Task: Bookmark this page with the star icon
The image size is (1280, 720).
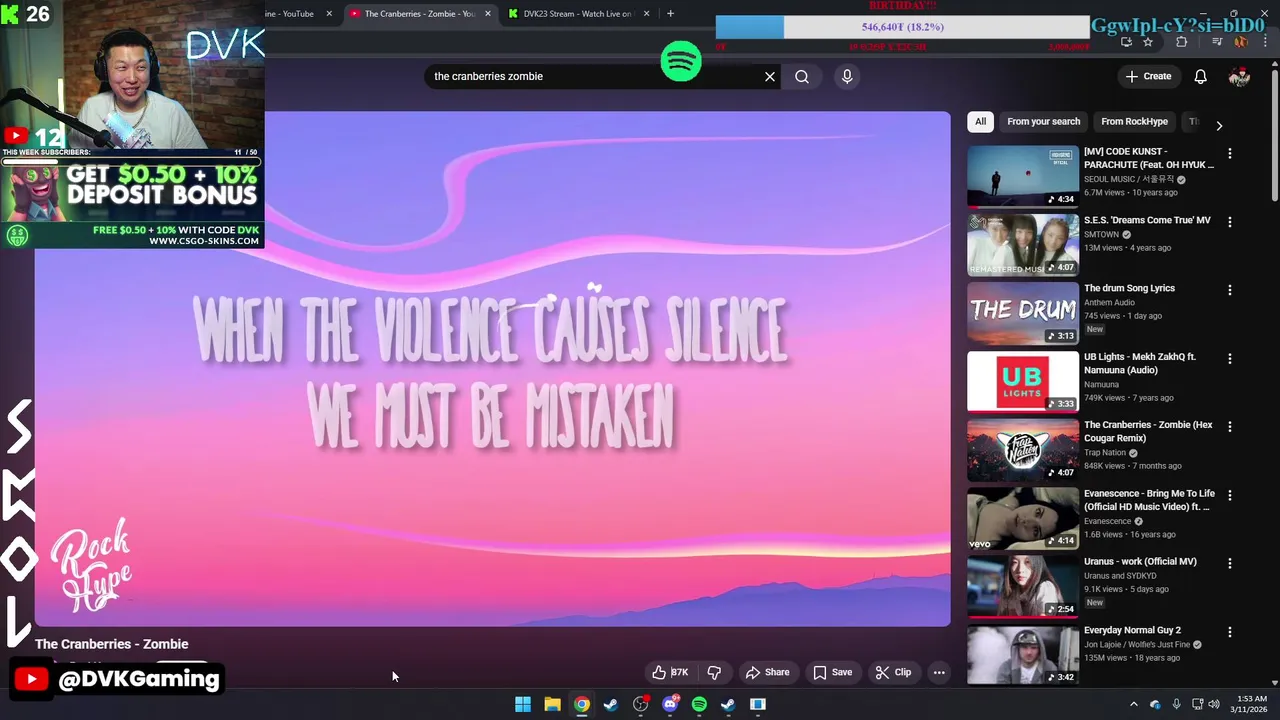Action: [x=1148, y=42]
